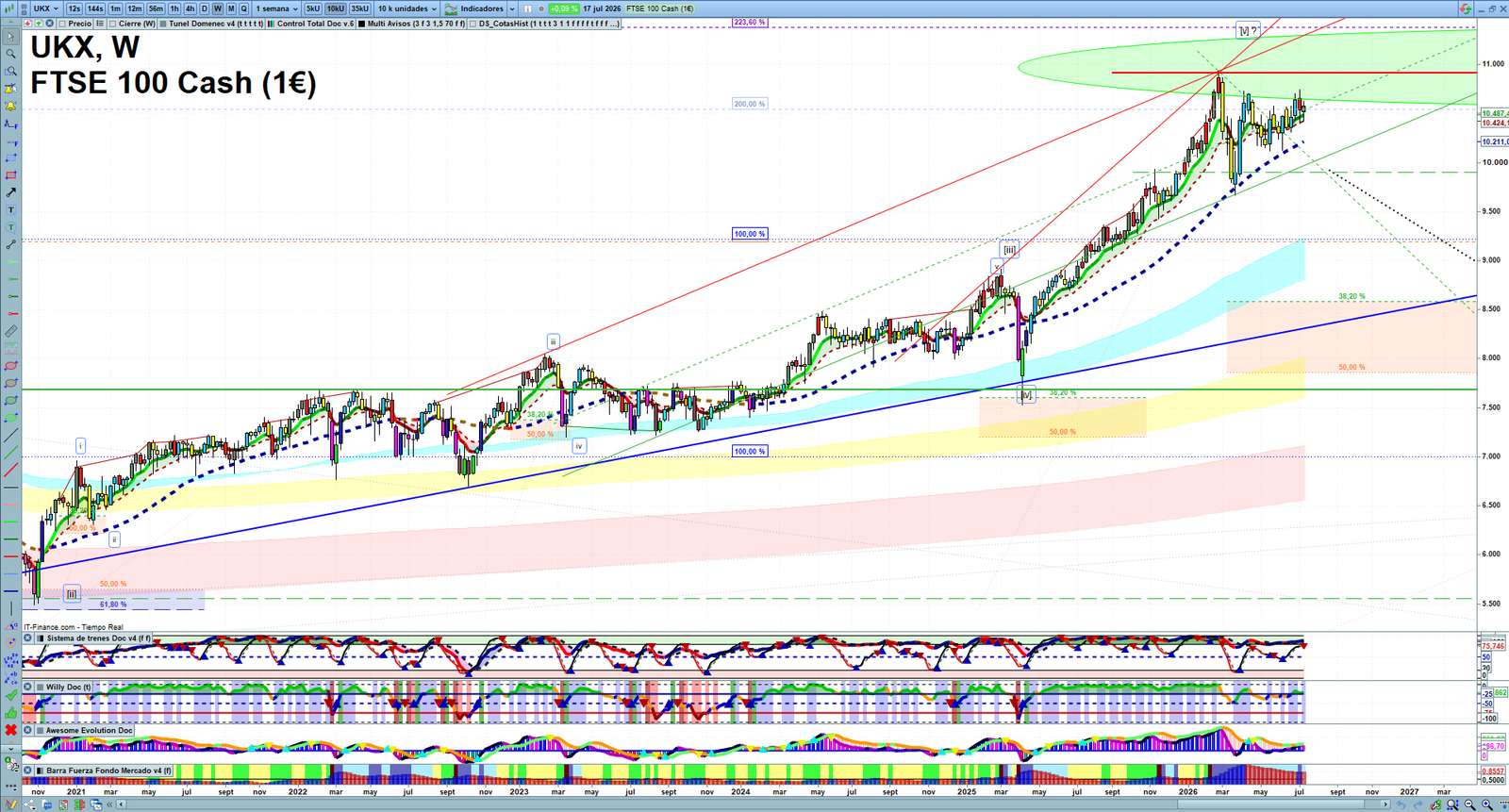1509x812 pixels.
Task: Select the D daily timeframe
Action: tap(205, 8)
